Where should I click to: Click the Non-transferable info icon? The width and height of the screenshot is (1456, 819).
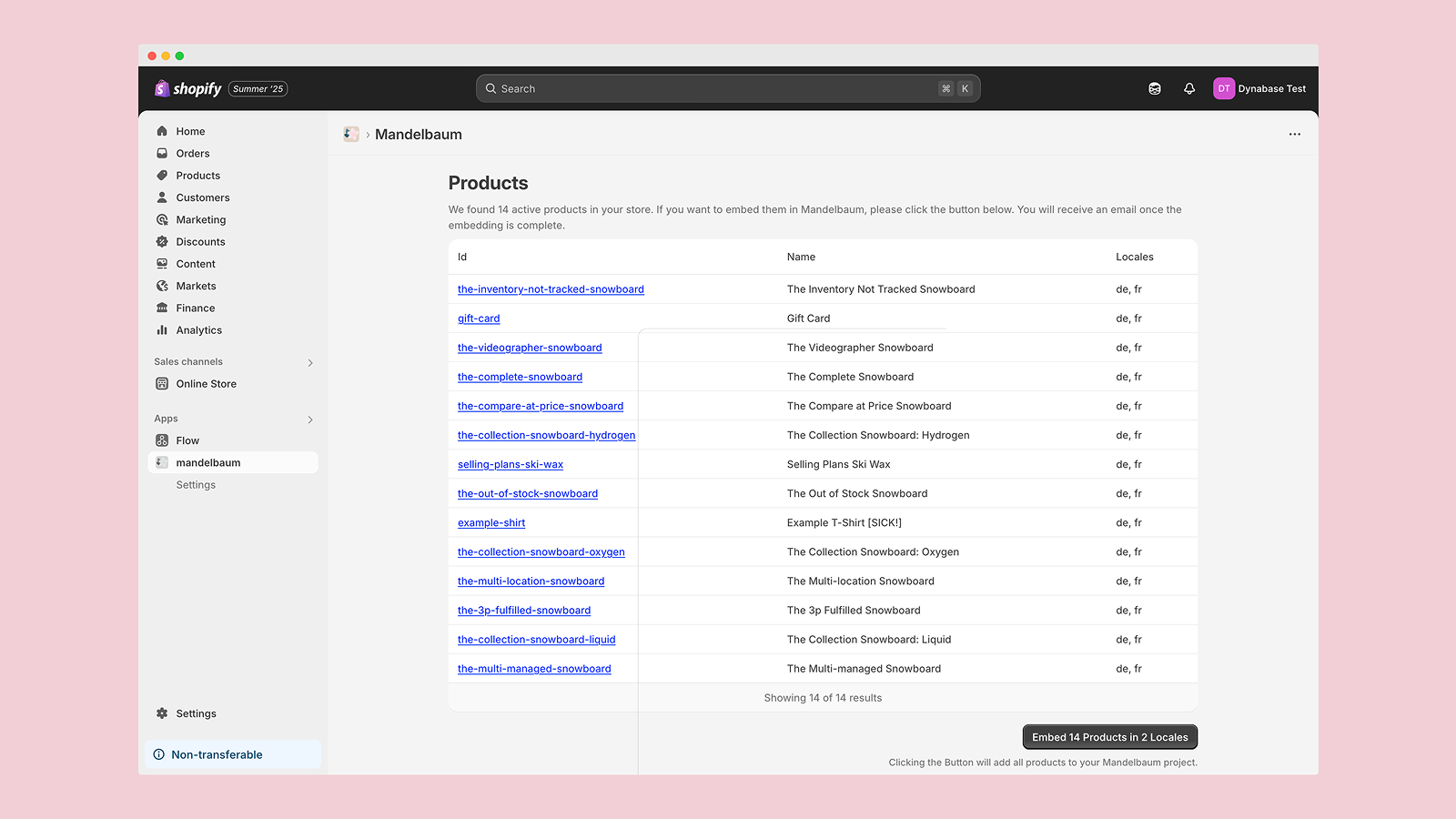click(159, 754)
